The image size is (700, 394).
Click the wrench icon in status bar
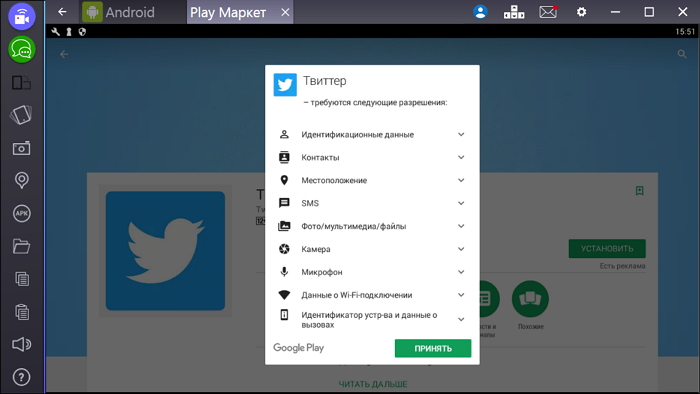click(x=56, y=32)
